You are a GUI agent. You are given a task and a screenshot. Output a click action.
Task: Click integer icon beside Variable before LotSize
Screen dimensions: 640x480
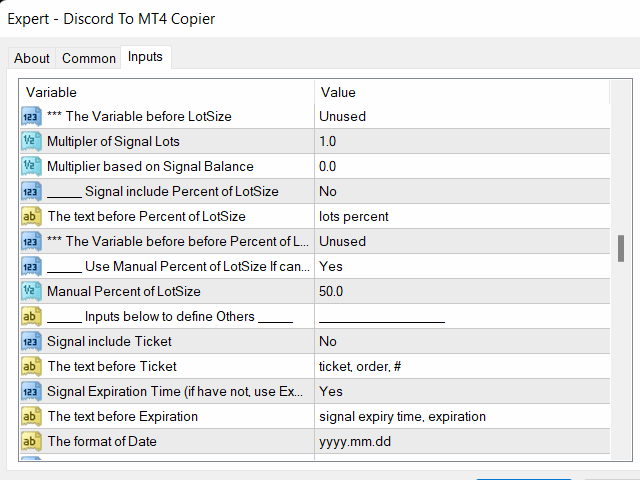[31, 117]
